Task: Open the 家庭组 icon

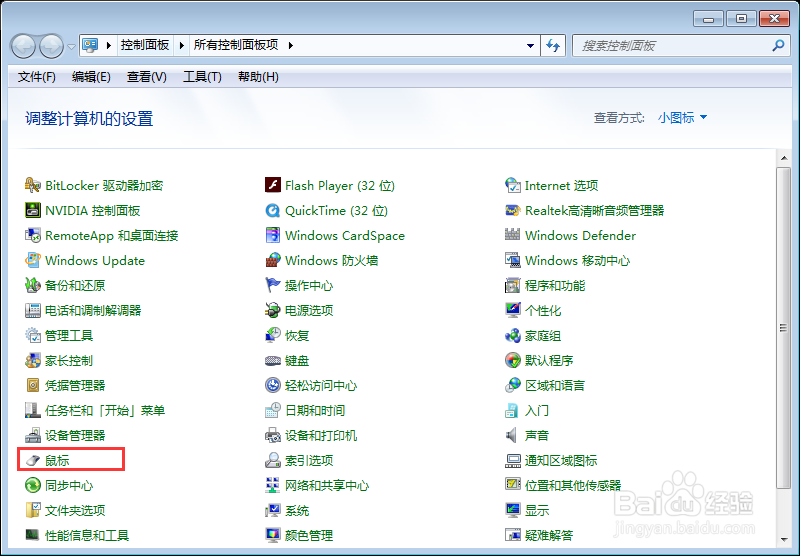Action: (x=513, y=335)
